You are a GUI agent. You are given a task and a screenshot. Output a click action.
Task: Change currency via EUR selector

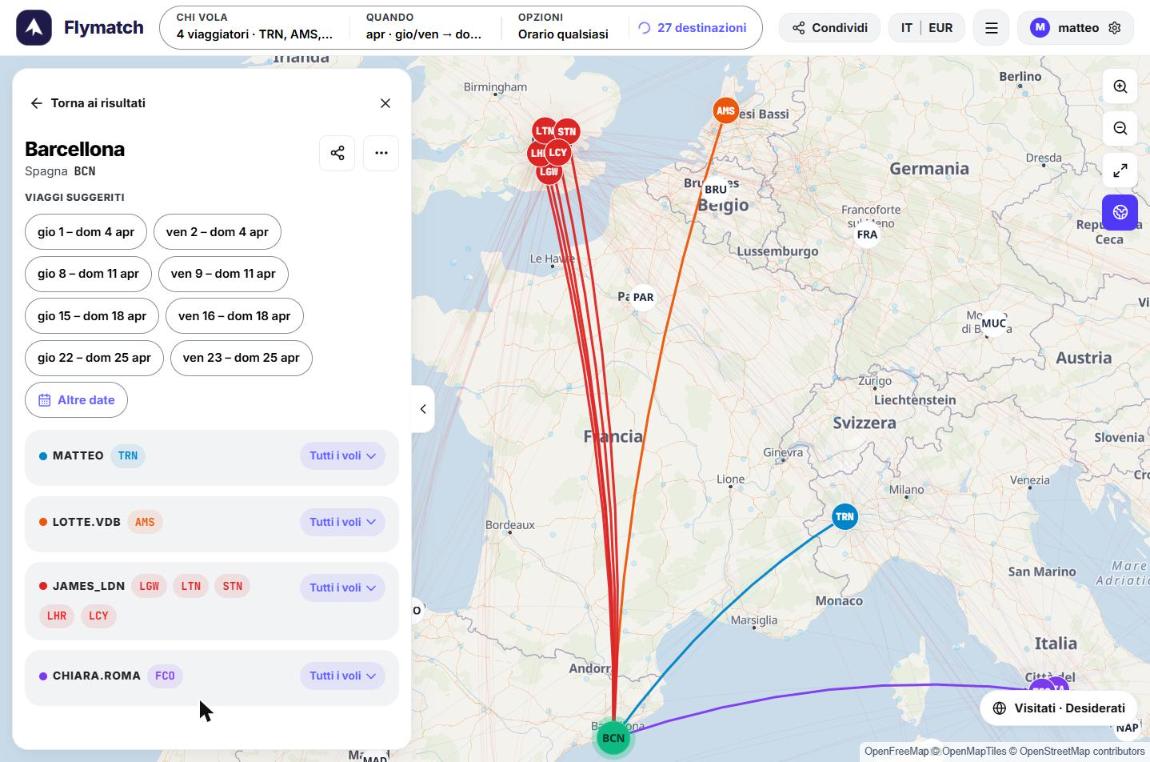pyautogui.click(x=940, y=28)
